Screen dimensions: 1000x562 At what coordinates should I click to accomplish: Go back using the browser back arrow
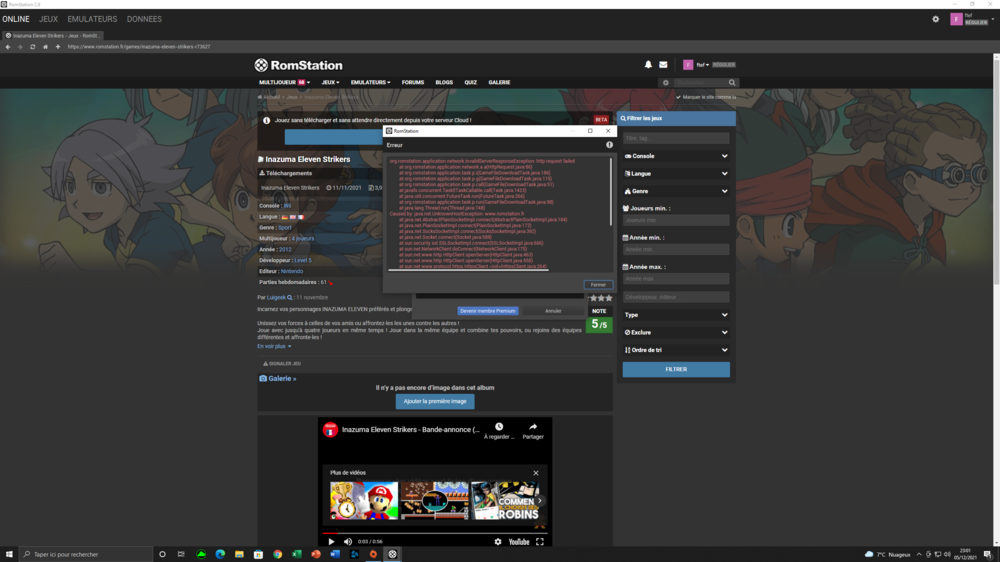8,47
